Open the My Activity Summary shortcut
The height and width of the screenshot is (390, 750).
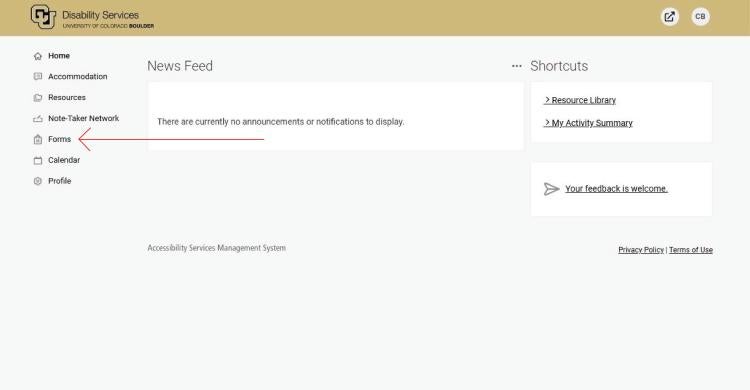[588, 123]
